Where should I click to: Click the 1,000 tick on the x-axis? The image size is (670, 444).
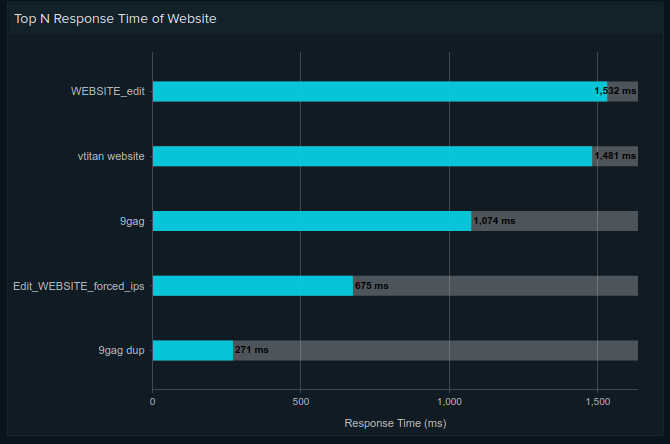(x=449, y=401)
